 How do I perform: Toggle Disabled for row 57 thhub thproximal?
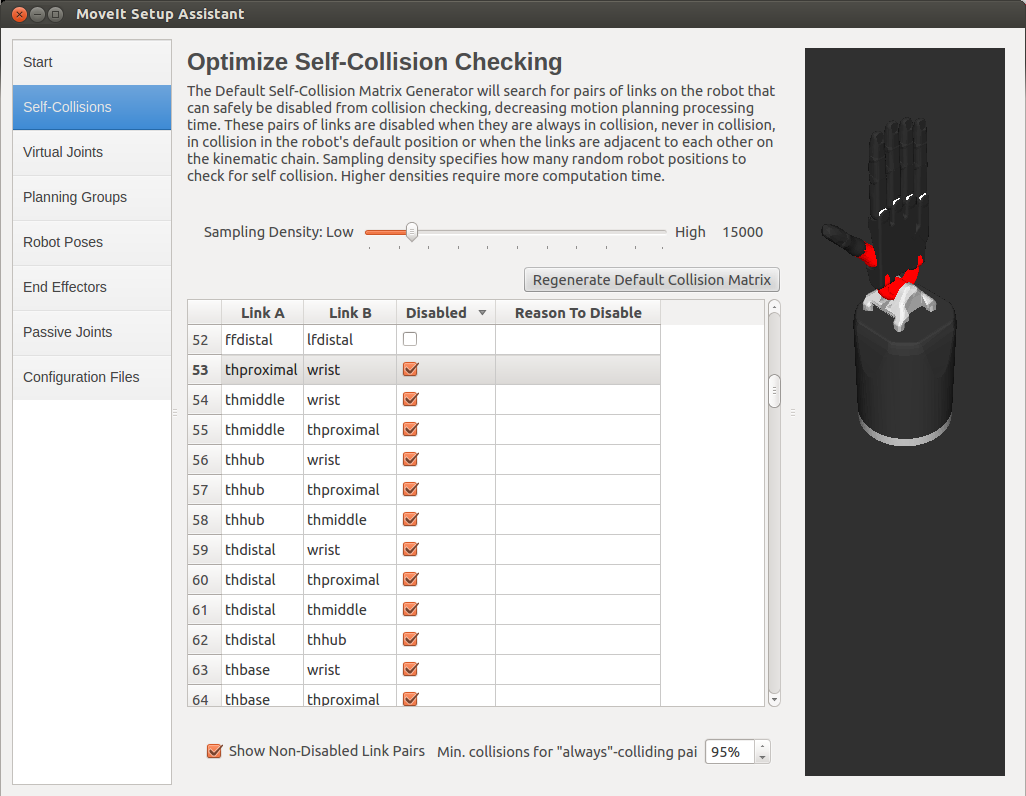(x=410, y=490)
